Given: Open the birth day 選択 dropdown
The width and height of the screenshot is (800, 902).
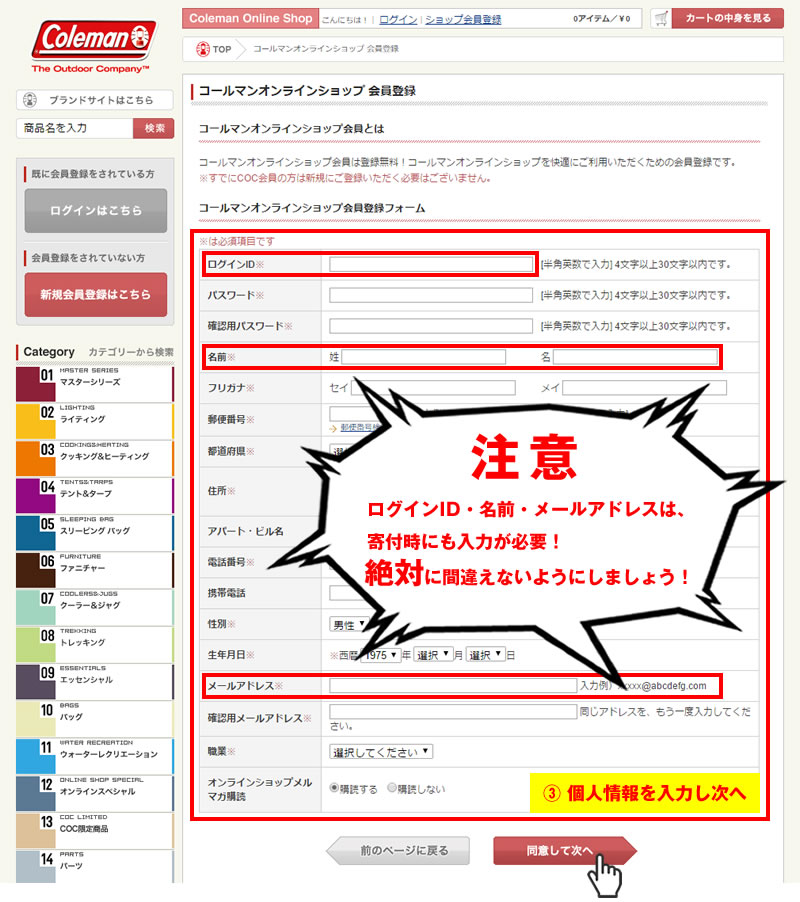Looking at the screenshot, I should (x=485, y=655).
